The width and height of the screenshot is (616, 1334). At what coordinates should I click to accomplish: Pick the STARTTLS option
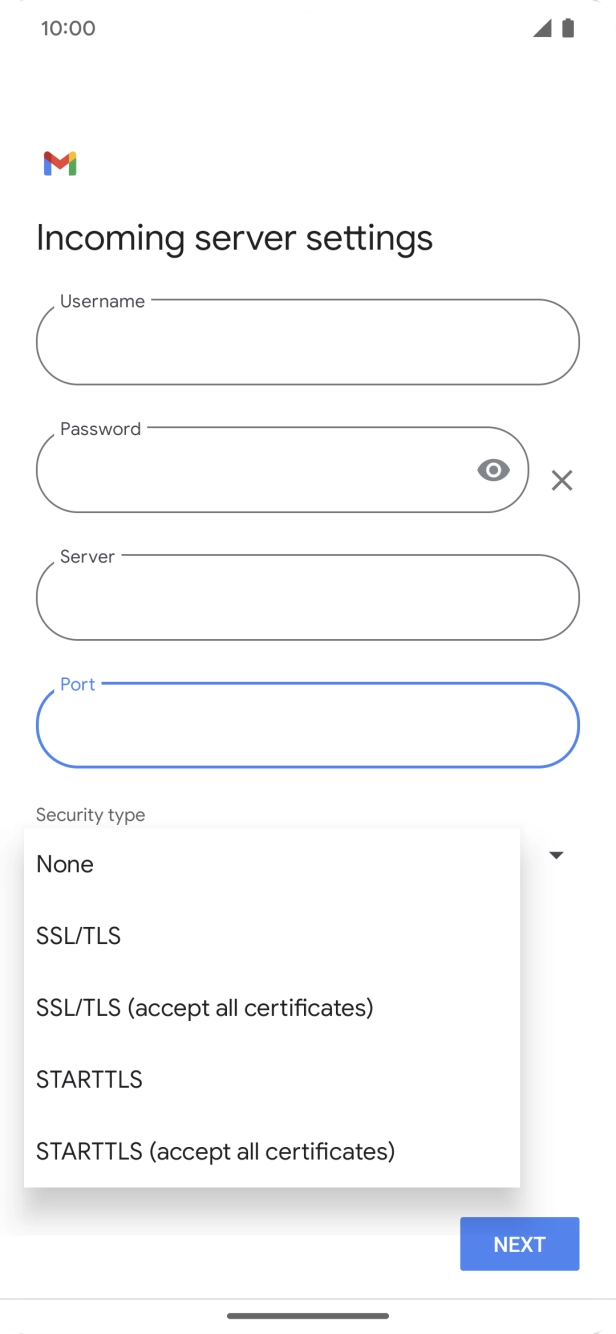tap(89, 1079)
